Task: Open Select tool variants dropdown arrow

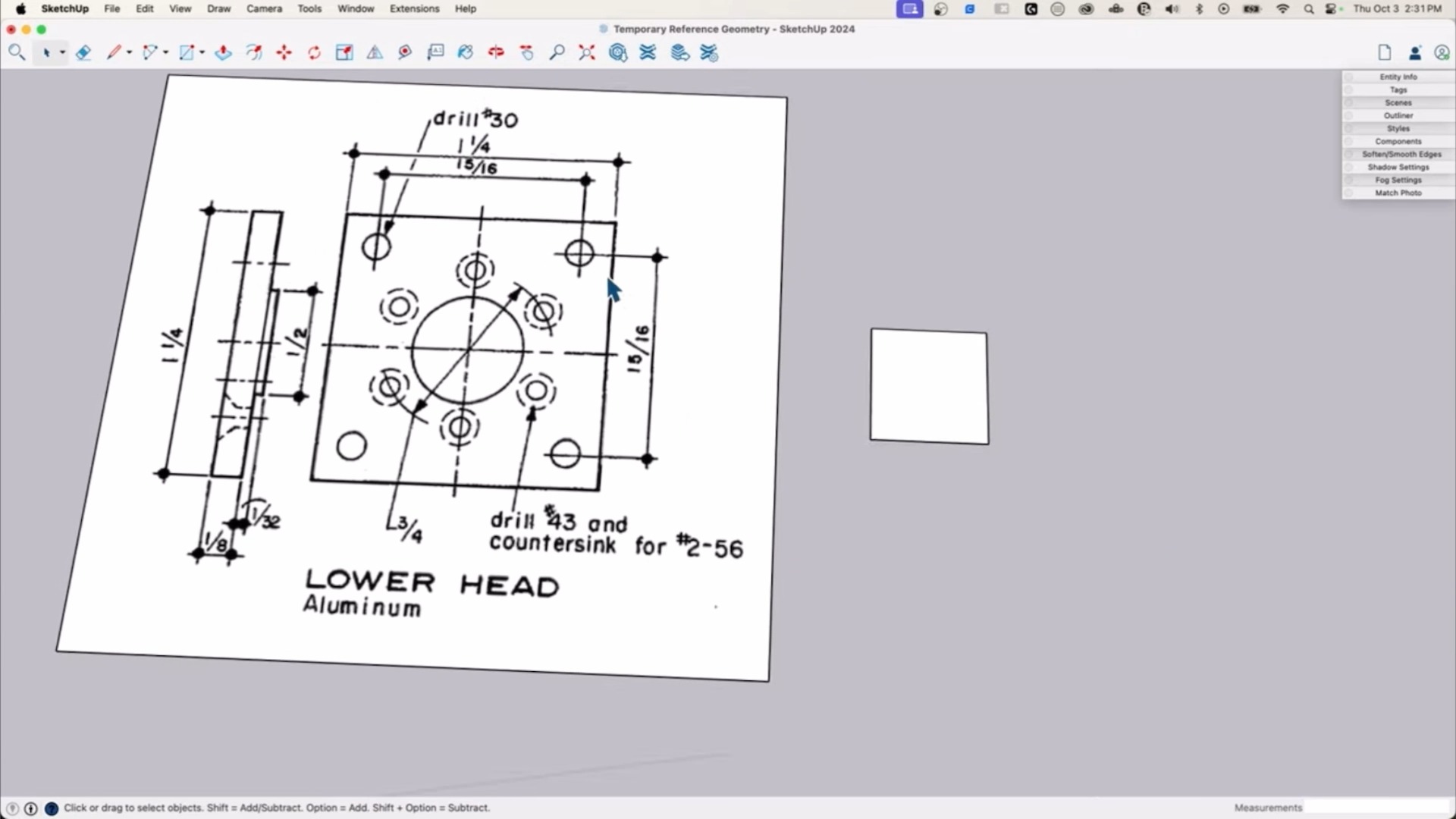Action: [62, 52]
